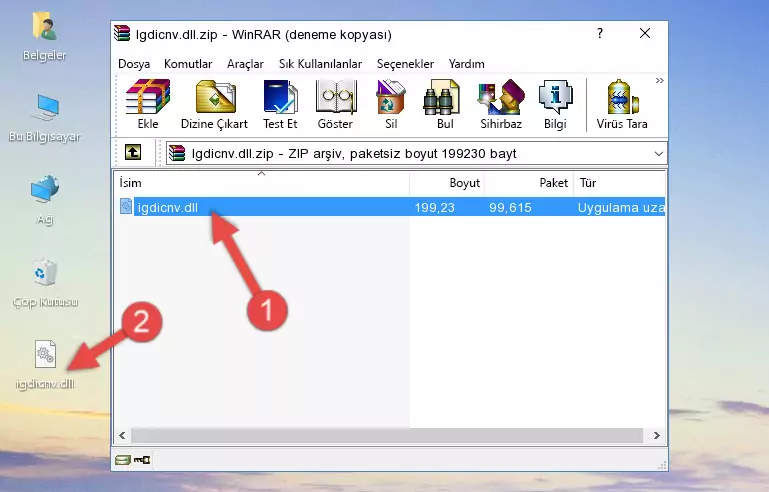Sort by Paket column header
Image resolution: width=769 pixels, height=492 pixels.
[x=529, y=183]
